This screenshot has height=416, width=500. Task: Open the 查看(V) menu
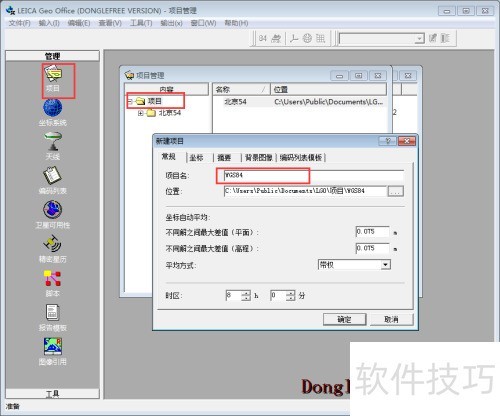pos(110,23)
